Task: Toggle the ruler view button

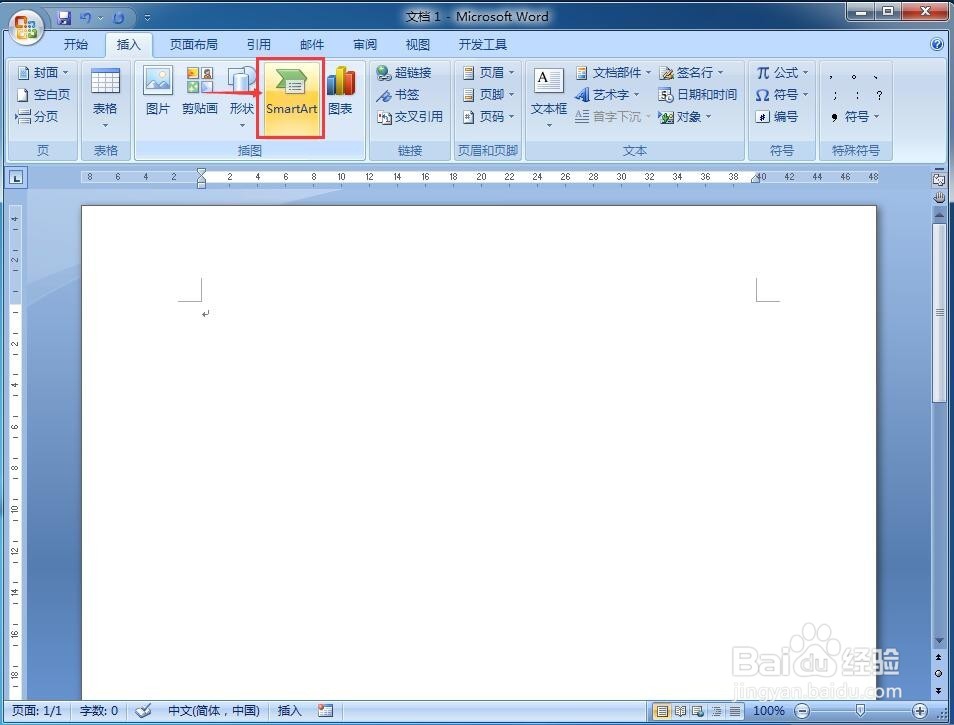Action: pos(939,179)
